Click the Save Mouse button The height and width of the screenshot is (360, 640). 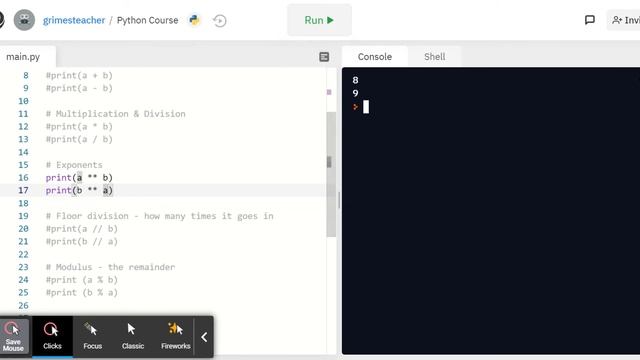(x=13, y=336)
